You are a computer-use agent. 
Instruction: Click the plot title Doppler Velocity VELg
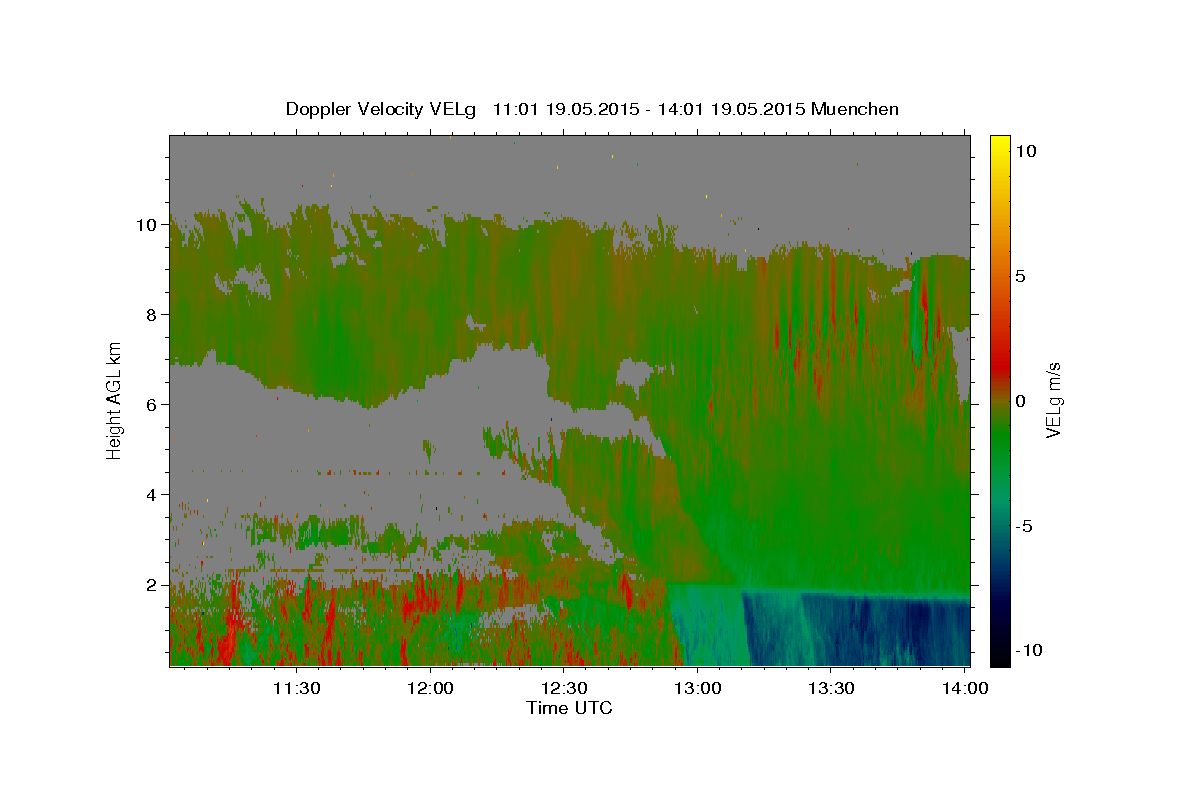pos(383,109)
